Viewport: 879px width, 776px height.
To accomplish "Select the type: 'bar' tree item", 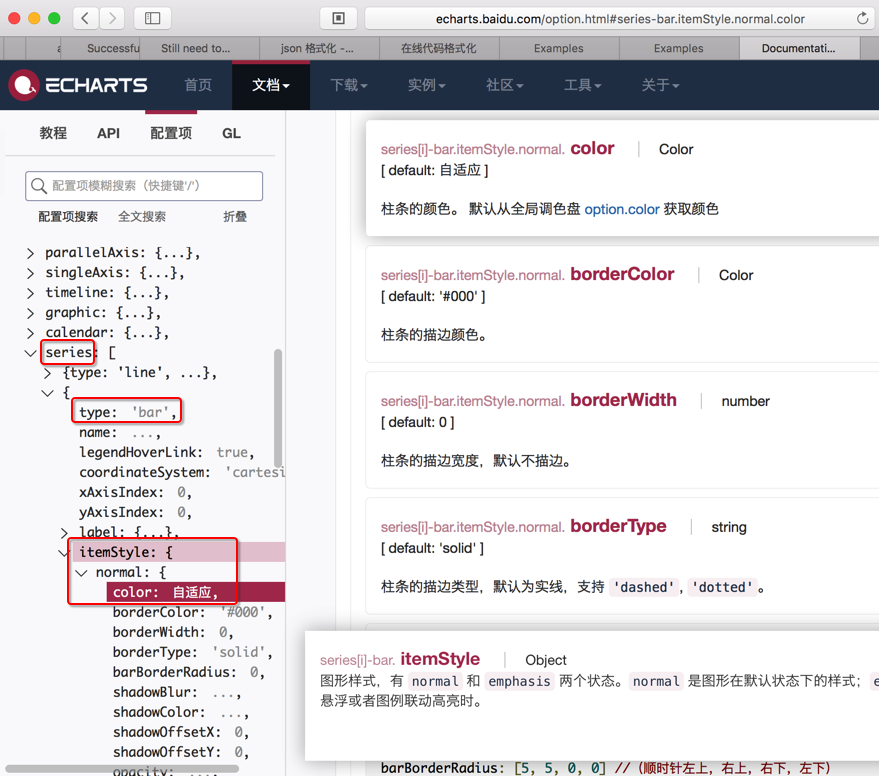I will [x=127, y=412].
